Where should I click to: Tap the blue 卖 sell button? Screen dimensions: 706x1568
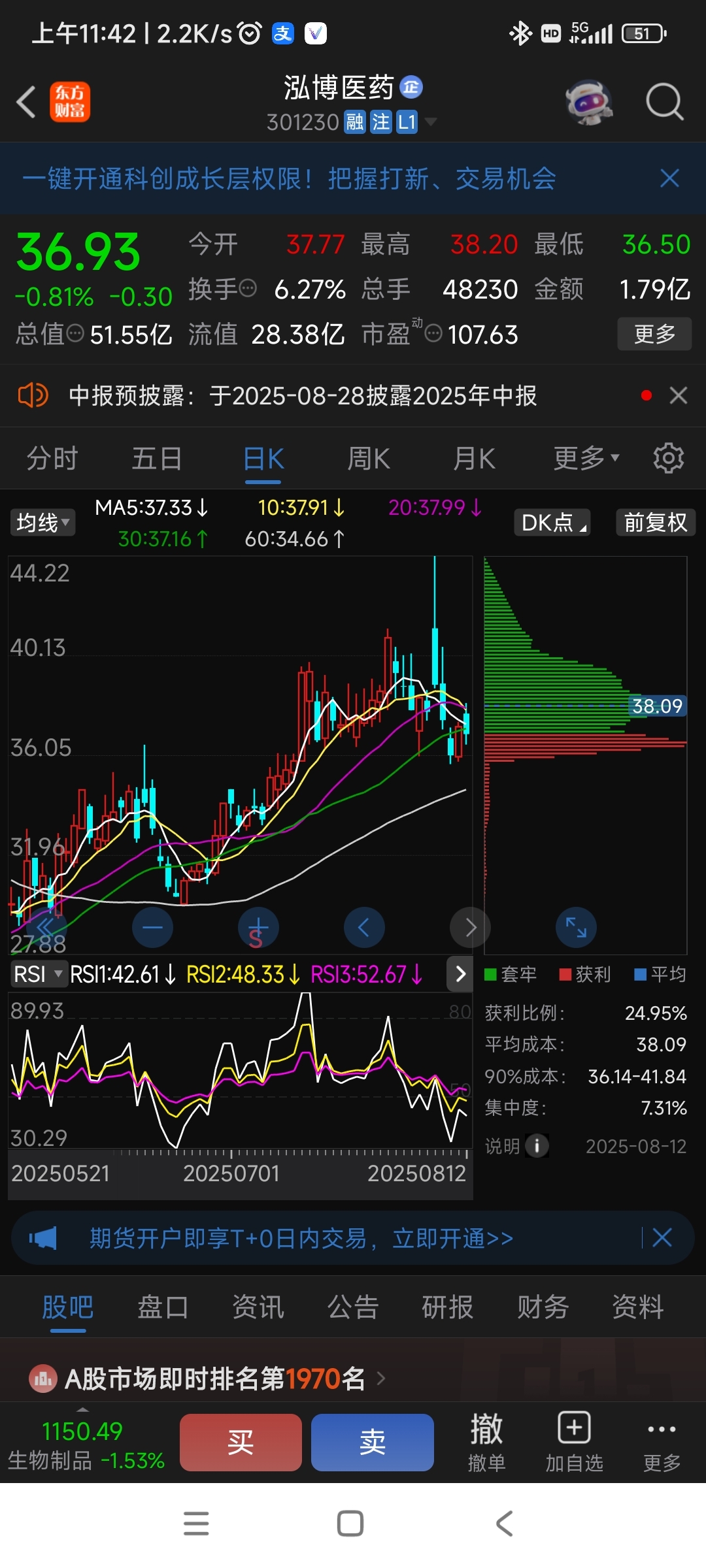373,1443
